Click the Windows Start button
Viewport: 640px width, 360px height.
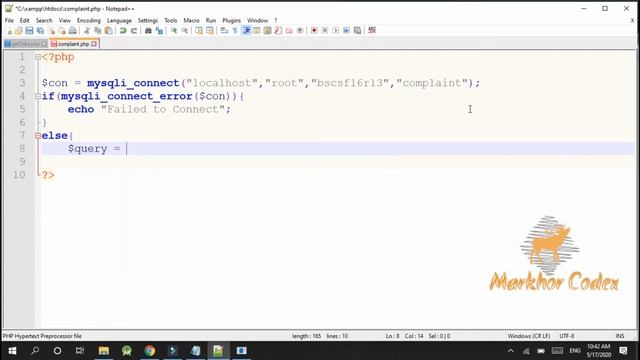[12, 351]
